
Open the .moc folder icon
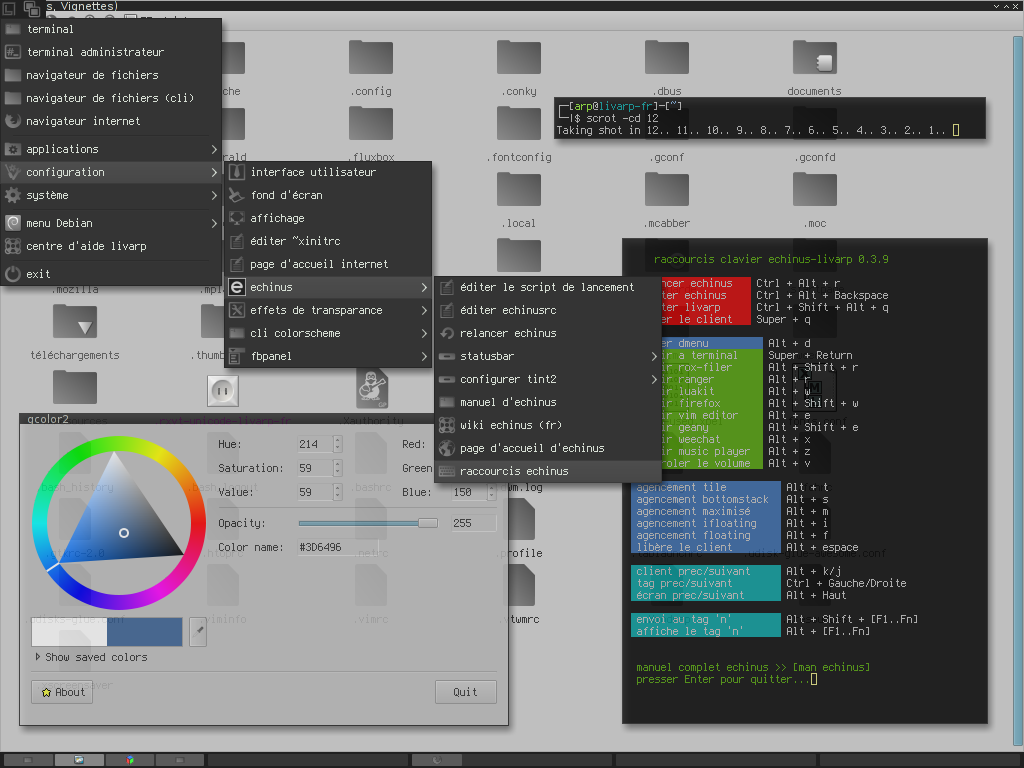[x=814, y=189]
